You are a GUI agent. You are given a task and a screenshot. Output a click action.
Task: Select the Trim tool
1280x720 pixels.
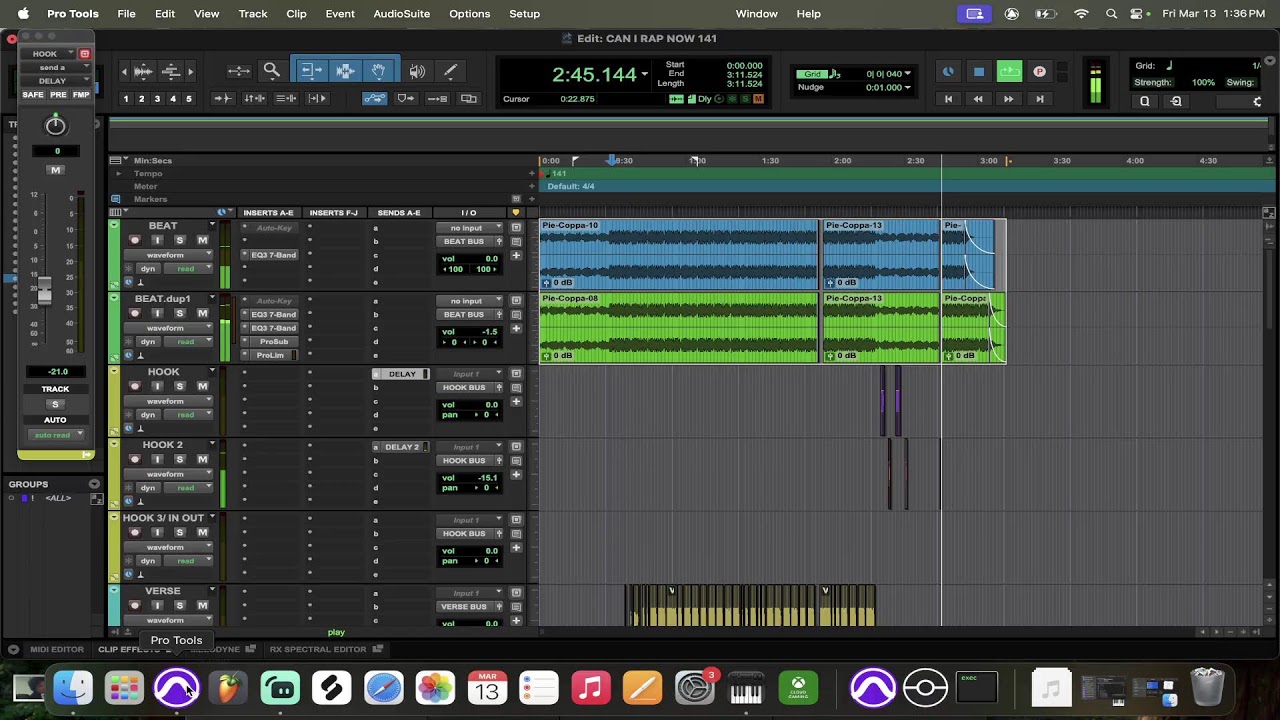point(311,71)
